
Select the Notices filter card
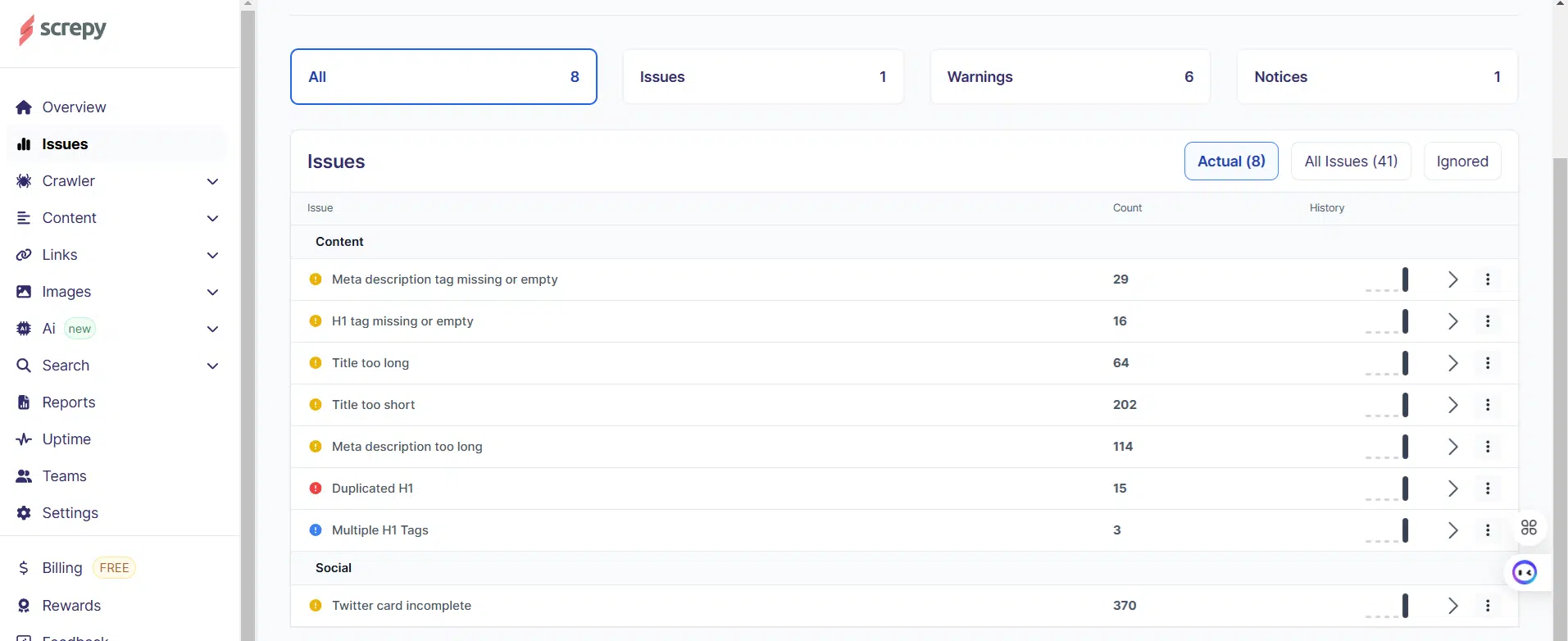tap(1377, 77)
